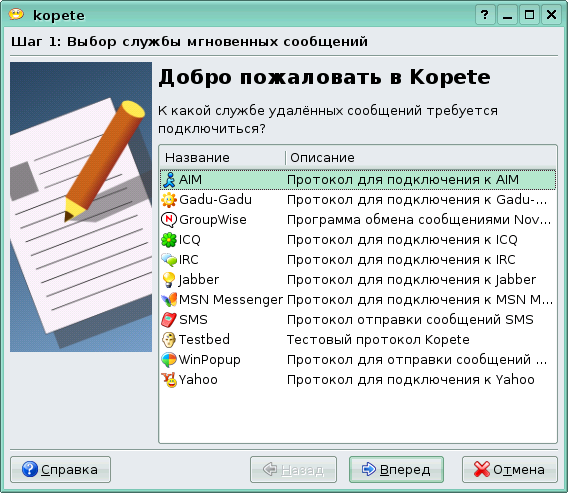Click description 'Протокол для подключения к AIM'

pyautogui.click(x=403, y=180)
